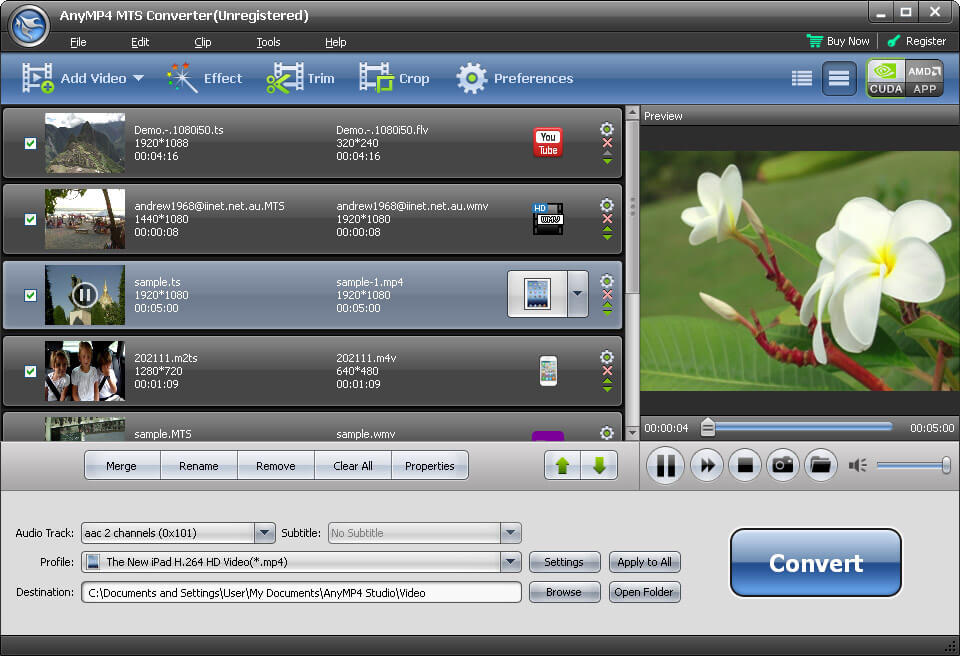
Task: Take a snapshot of the preview
Action: [x=783, y=466]
